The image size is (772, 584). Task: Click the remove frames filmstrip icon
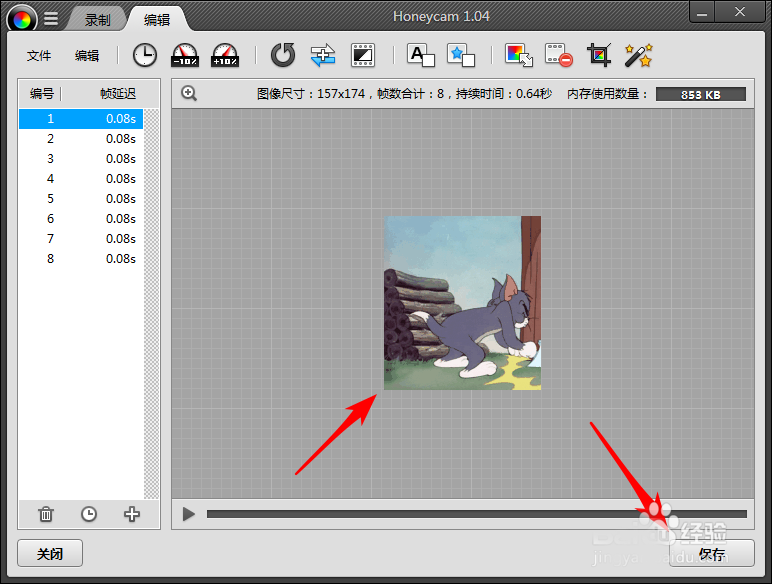(x=559, y=55)
